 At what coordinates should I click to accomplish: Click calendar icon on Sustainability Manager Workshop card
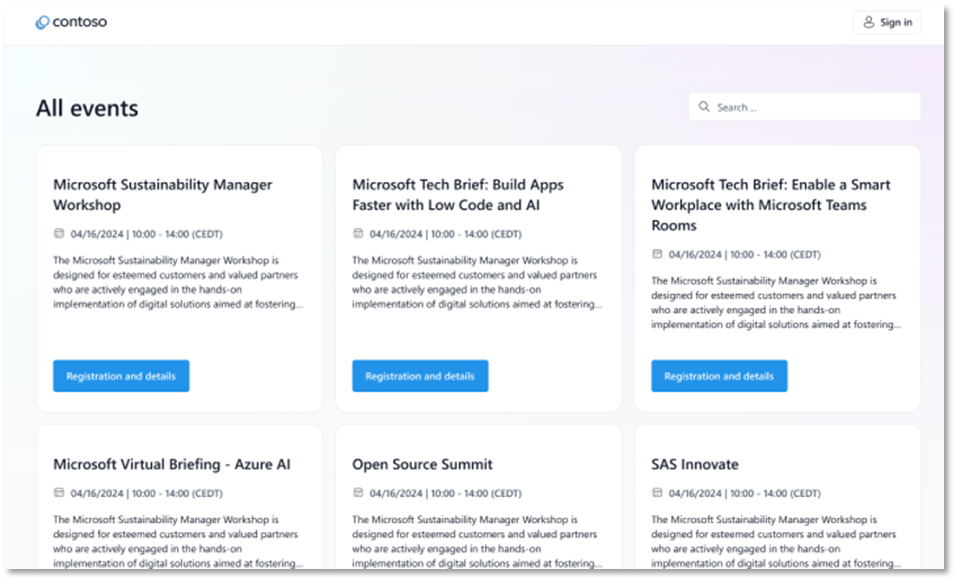click(x=59, y=234)
